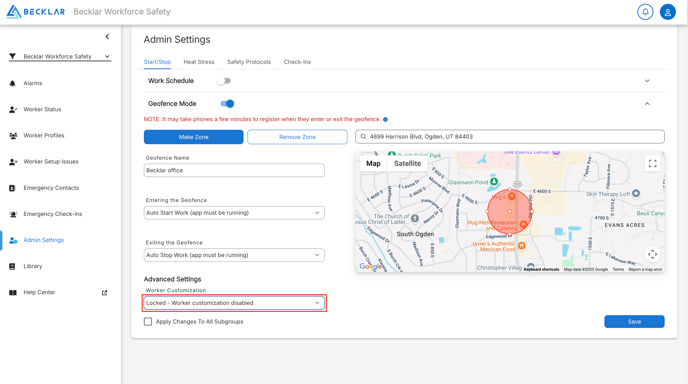688x384 pixels.
Task: Open Alarms from the sidebar bell icon
Action: point(13,83)
